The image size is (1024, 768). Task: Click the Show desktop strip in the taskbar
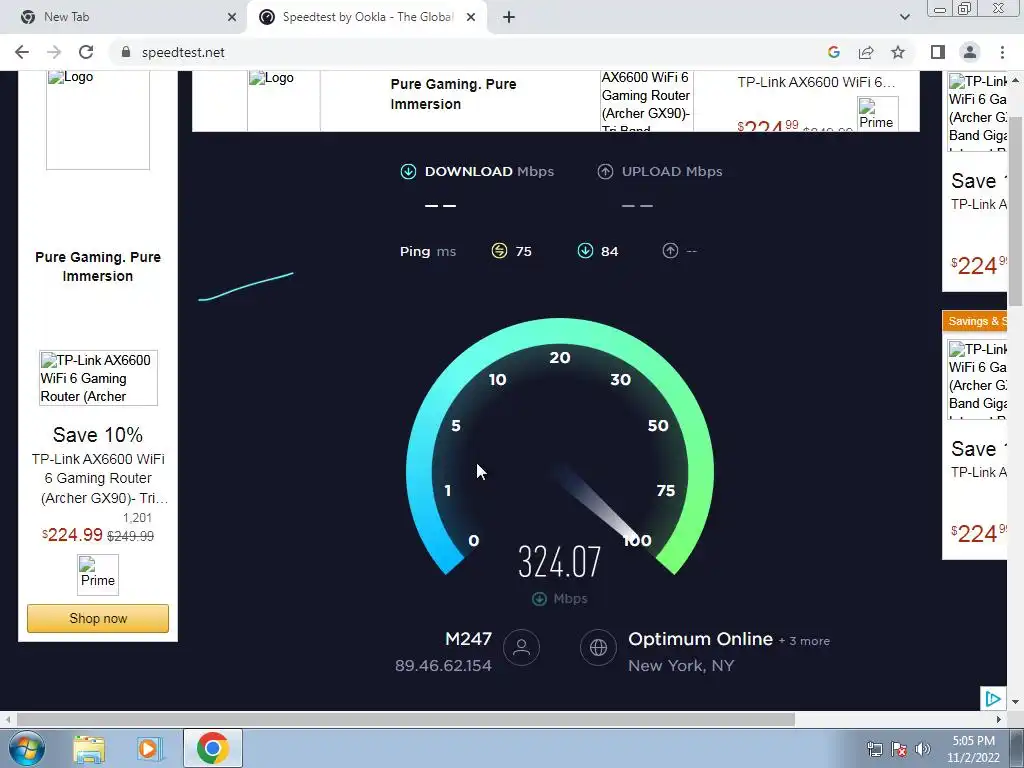[x=1017, y=748]
